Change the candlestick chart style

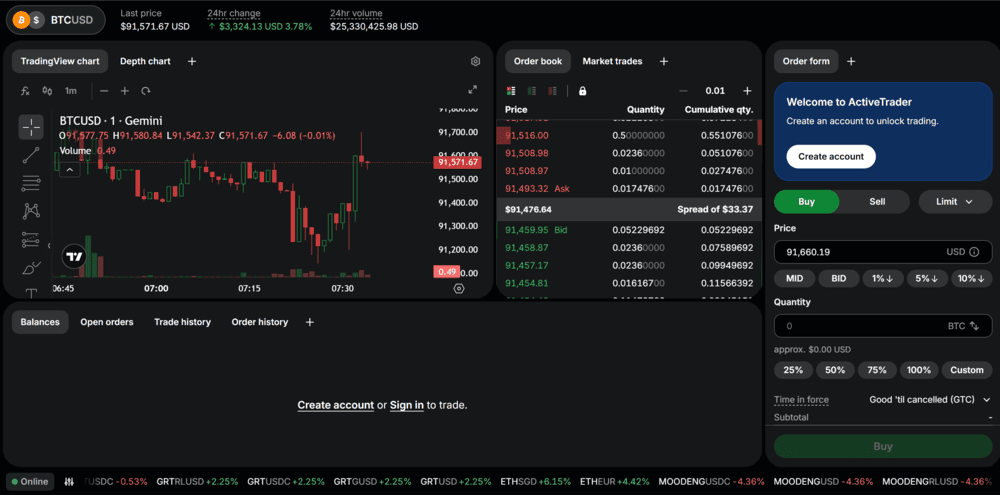(x=47, y=91)
